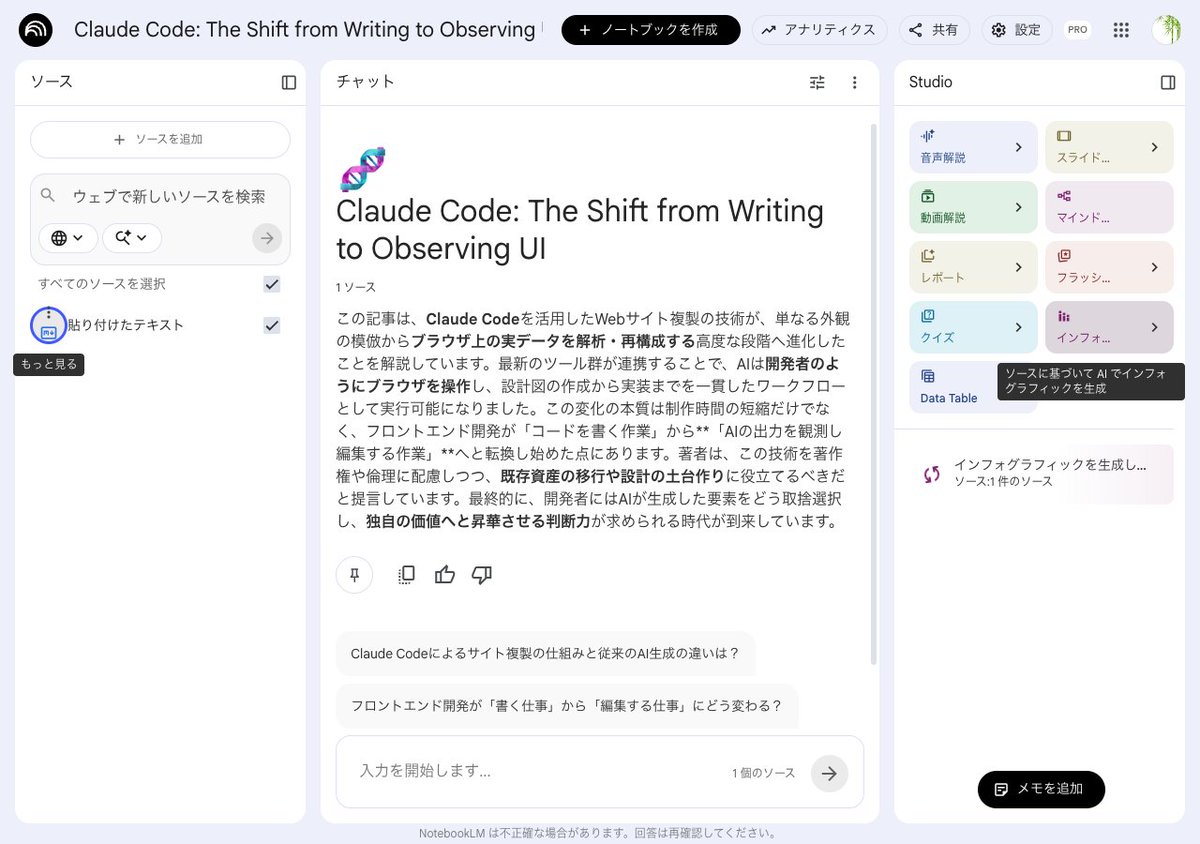Click the 共有 share button

(933, 30)
